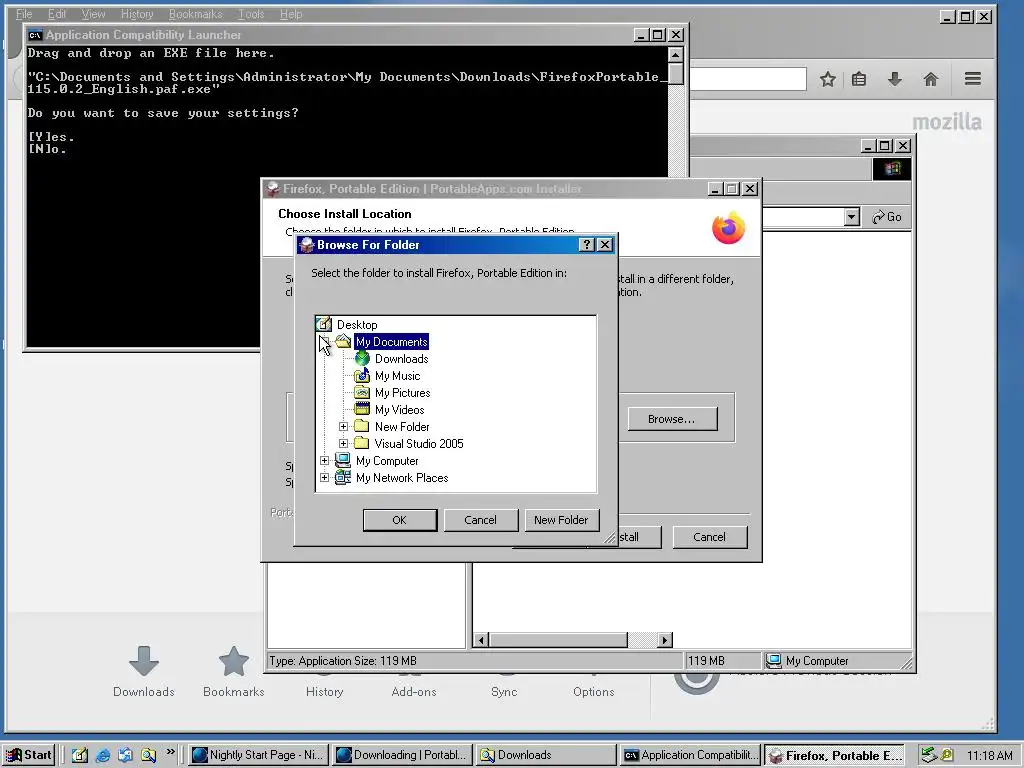Click the help question mark in Browse For Folder
Image resolution: width=1024 pixels, height=768 pixels.
click(x=586, y=244)
